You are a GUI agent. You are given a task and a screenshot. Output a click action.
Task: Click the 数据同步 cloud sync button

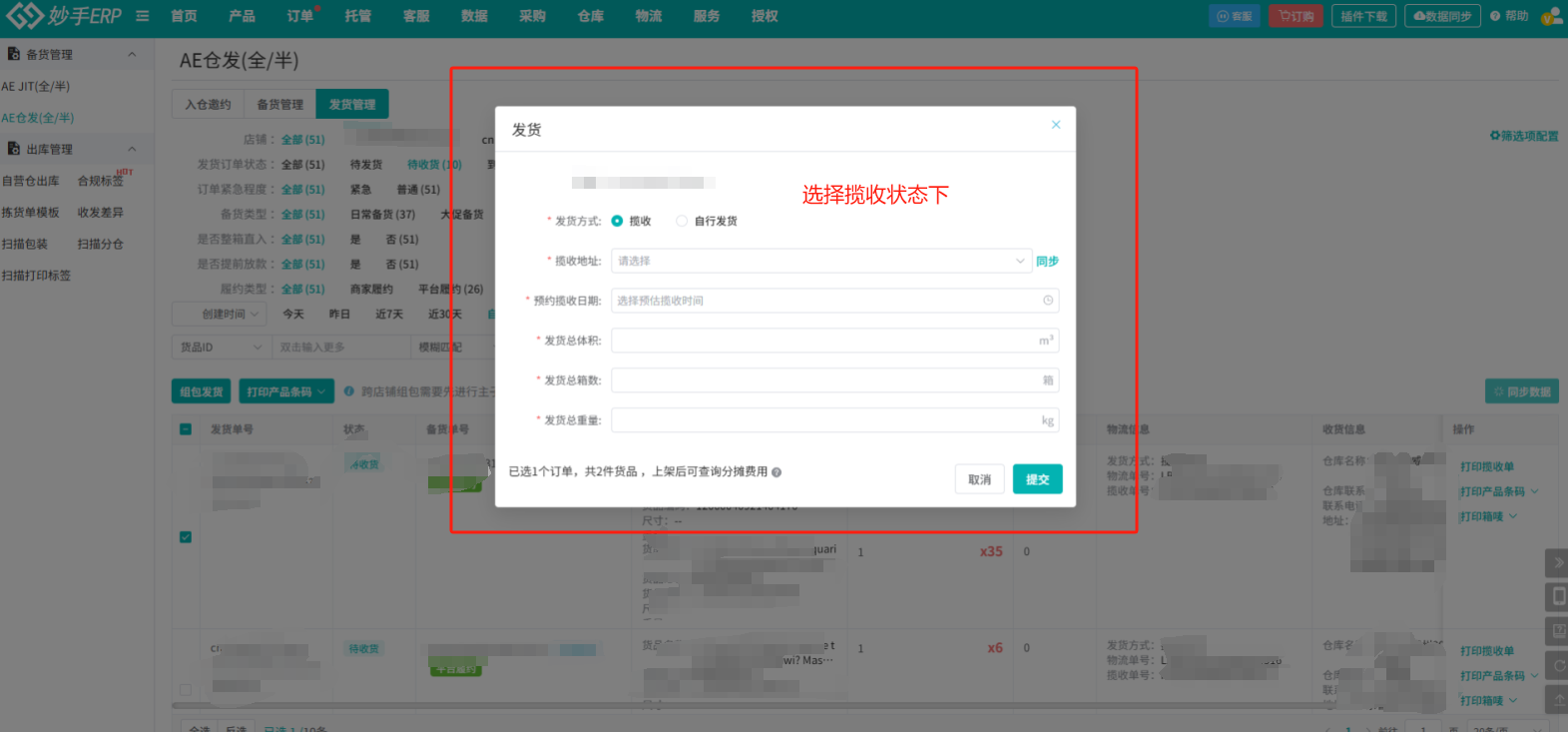click(1442, 16)
